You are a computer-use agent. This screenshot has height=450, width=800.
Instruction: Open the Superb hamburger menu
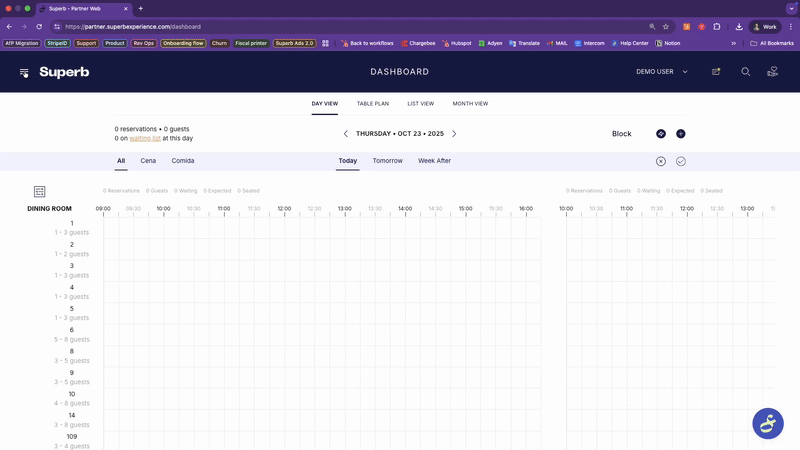coord(24,72)
